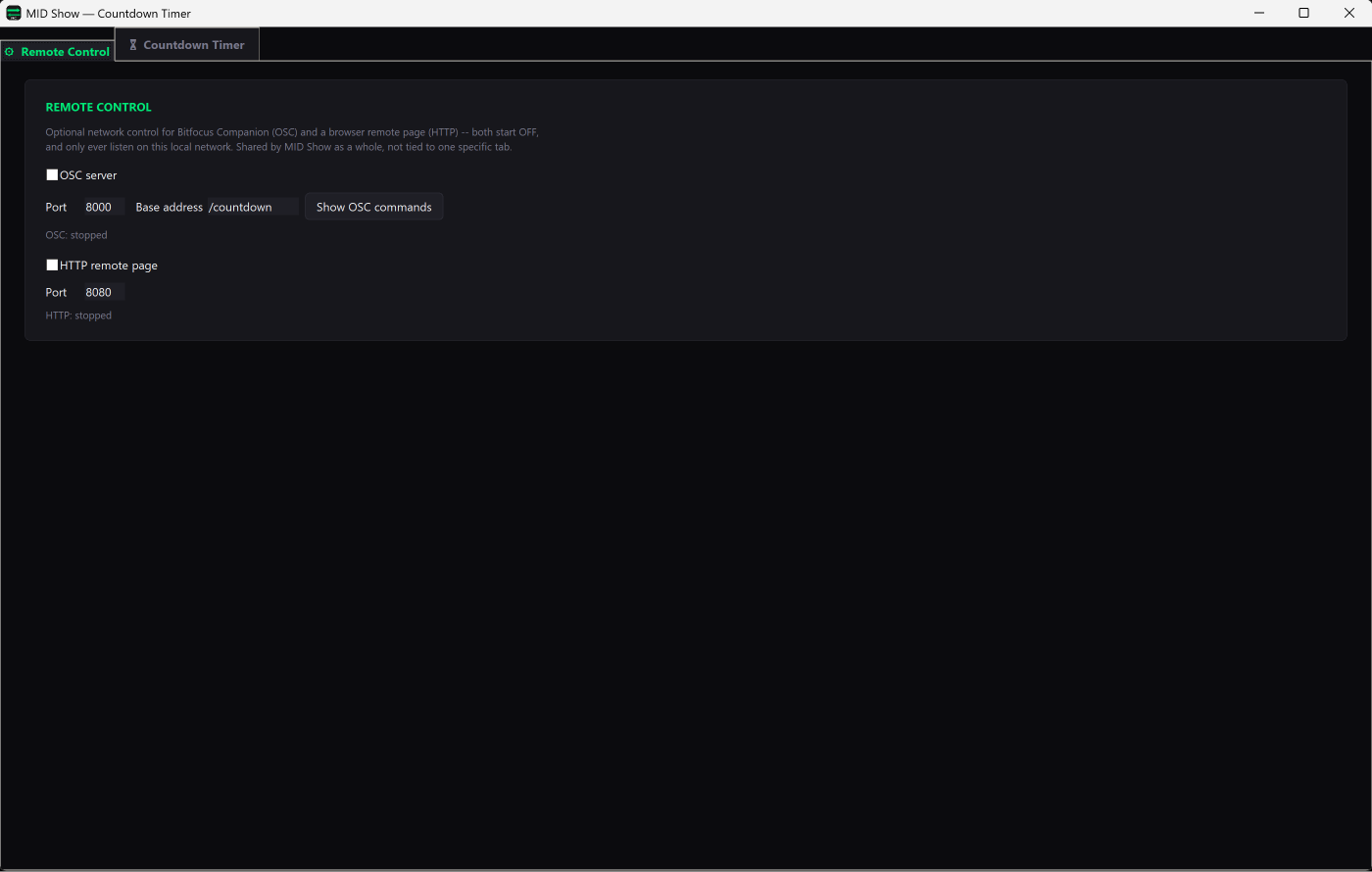The image size is (1372, 872).
Task: Click the MID Show app icon in title bar
Action: tap(14, 13)
